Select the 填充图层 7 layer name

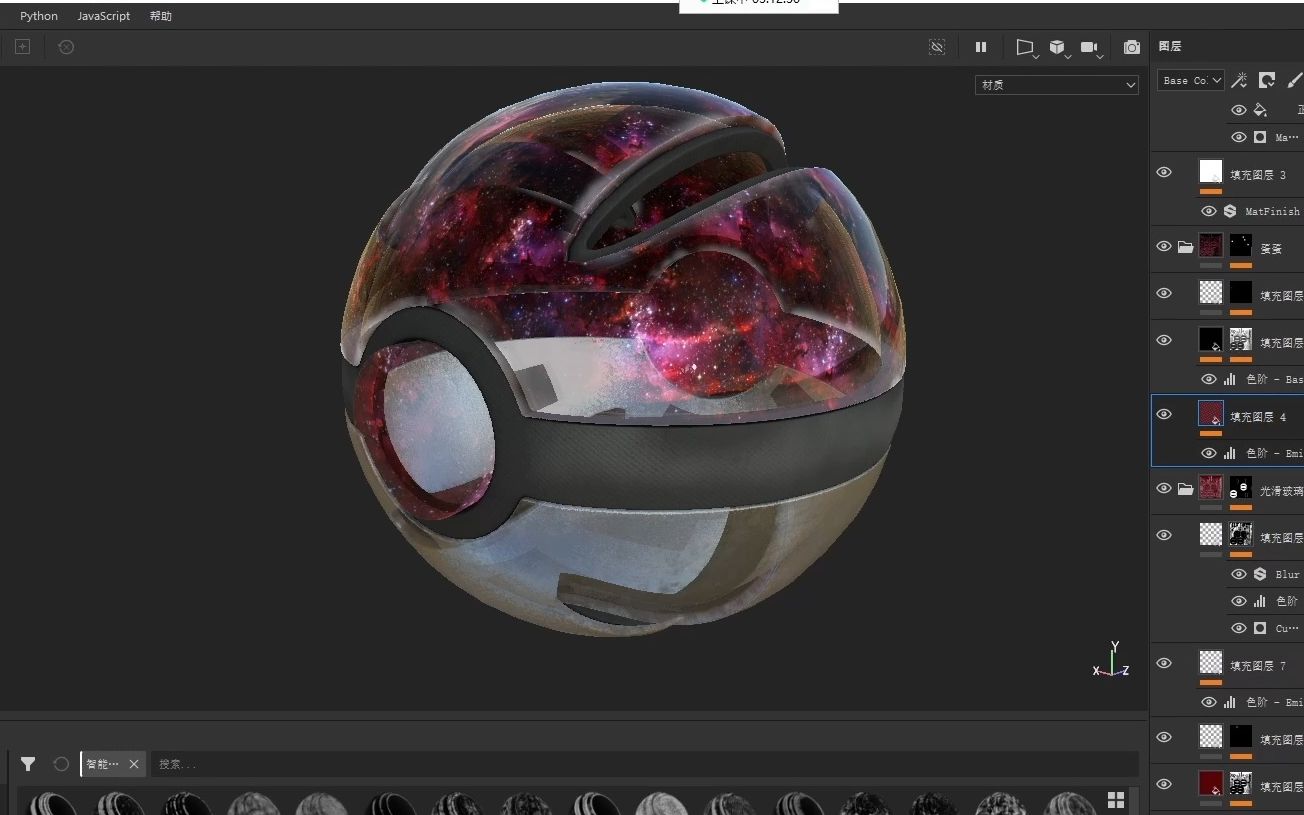pos(1258,666)
